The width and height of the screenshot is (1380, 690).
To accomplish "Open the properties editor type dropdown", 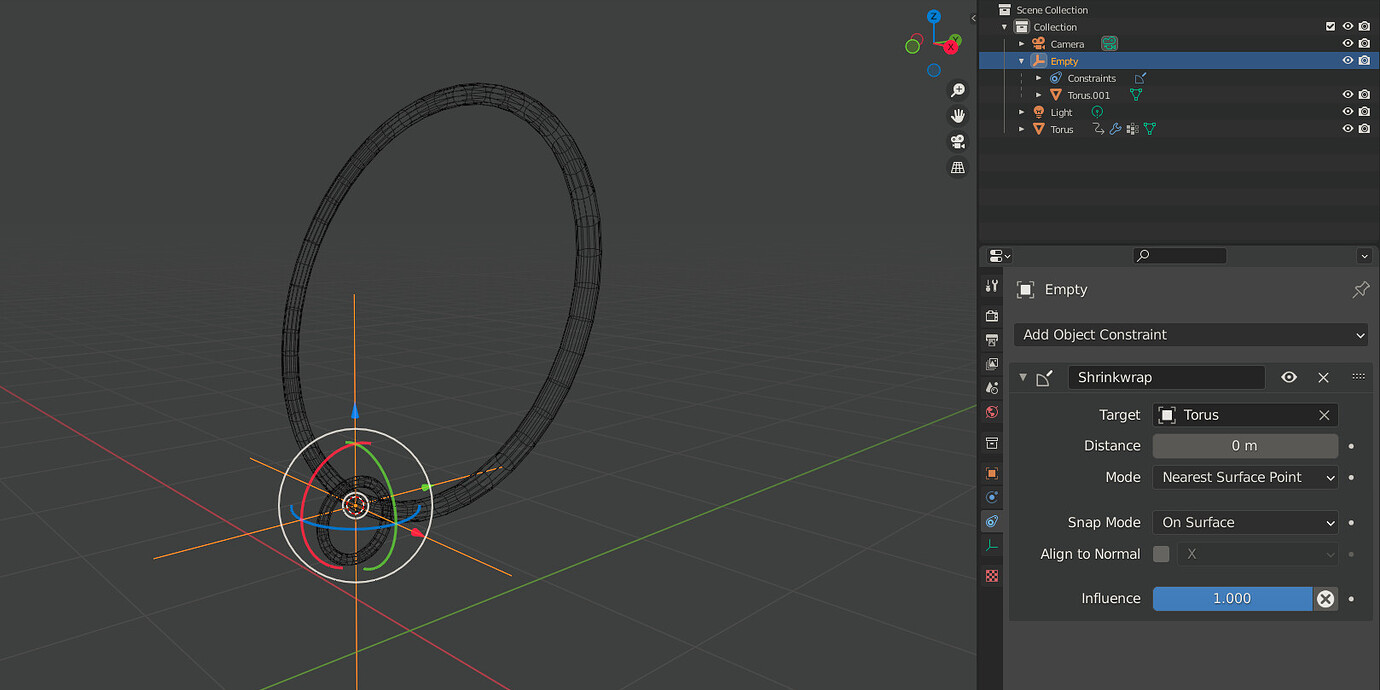I will tap(999, 256).
